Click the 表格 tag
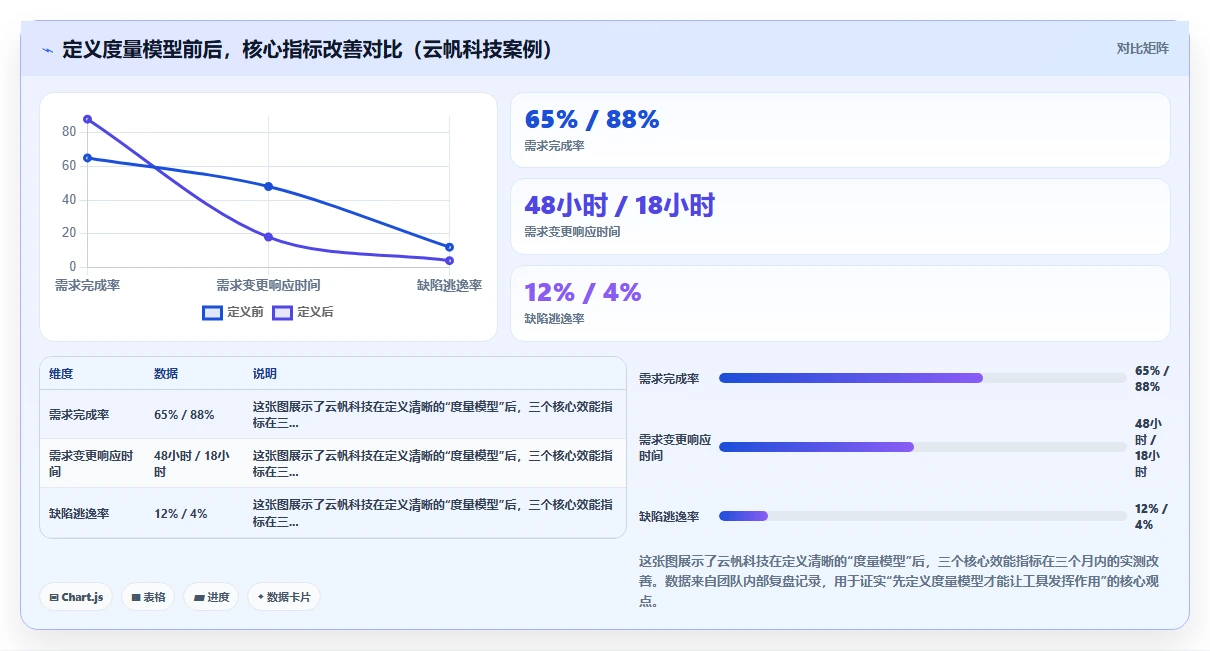The image size is (1210, 651). click(x=148, y=597)
